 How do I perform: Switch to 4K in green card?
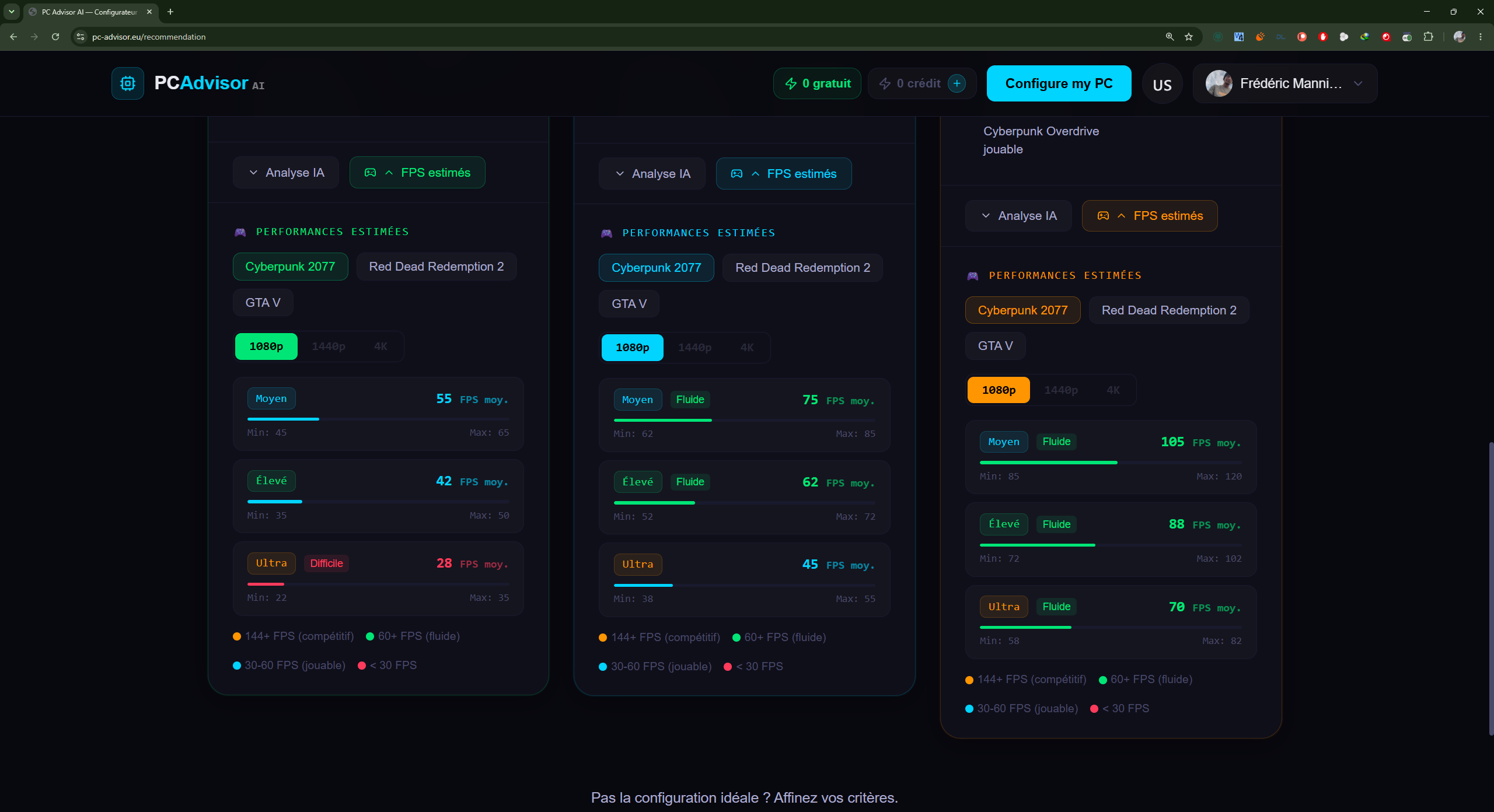(x=381, y=346)
